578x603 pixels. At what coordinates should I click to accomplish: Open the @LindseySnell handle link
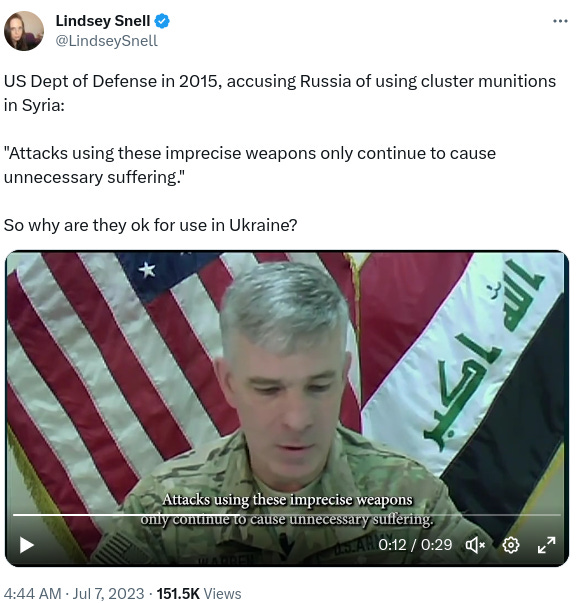coord(107,41)
